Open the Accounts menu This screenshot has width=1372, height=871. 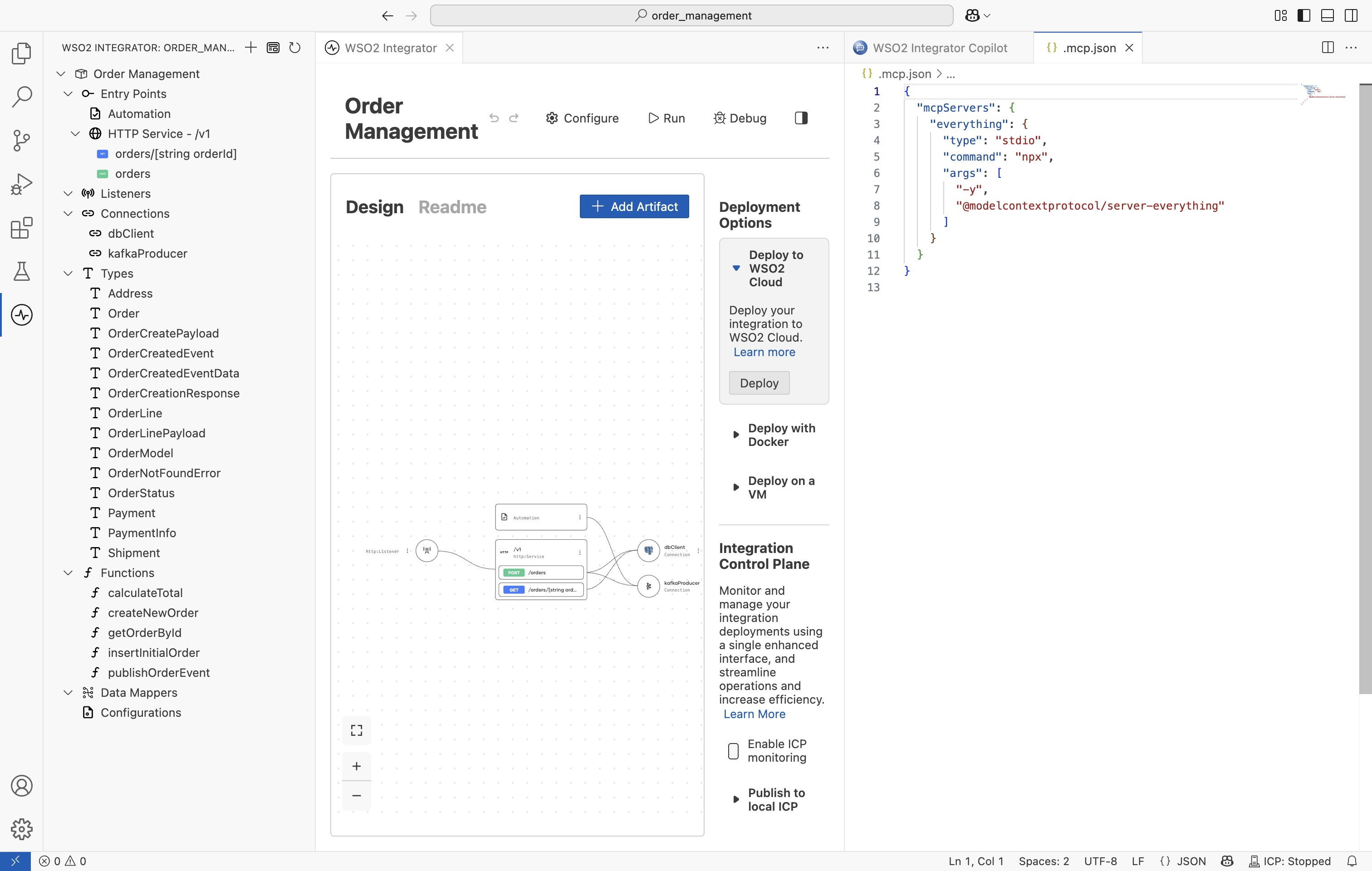click(22, 786)
